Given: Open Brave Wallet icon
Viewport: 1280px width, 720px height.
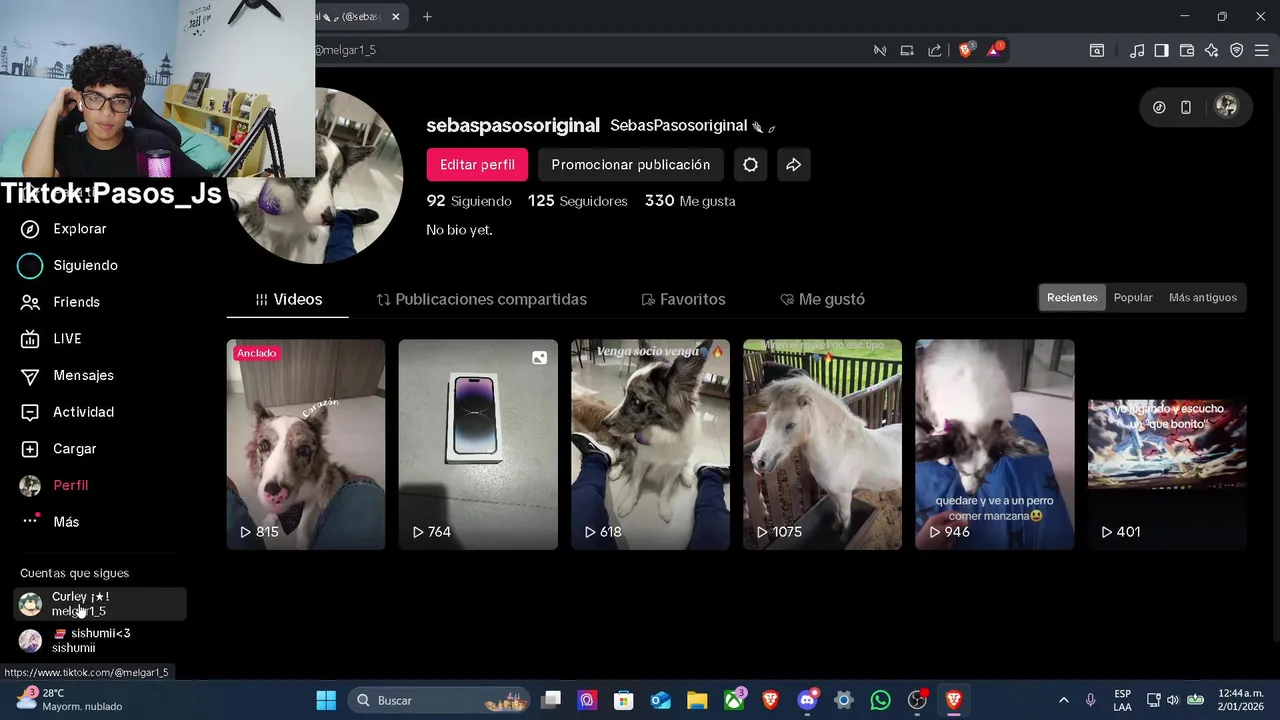Looking at the screenshot, I should coord(1187,50).
